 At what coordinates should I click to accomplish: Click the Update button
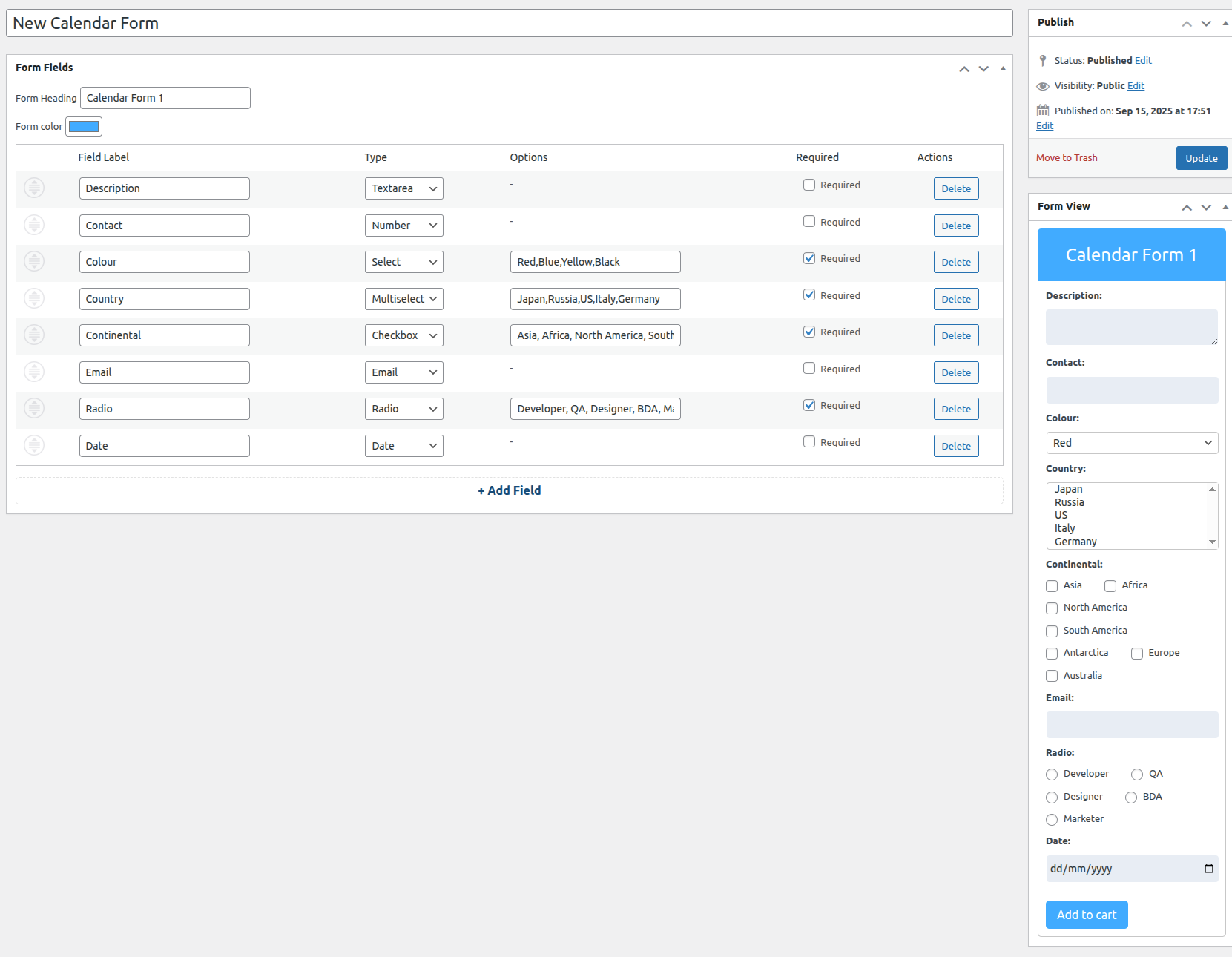coord(1201,158)
